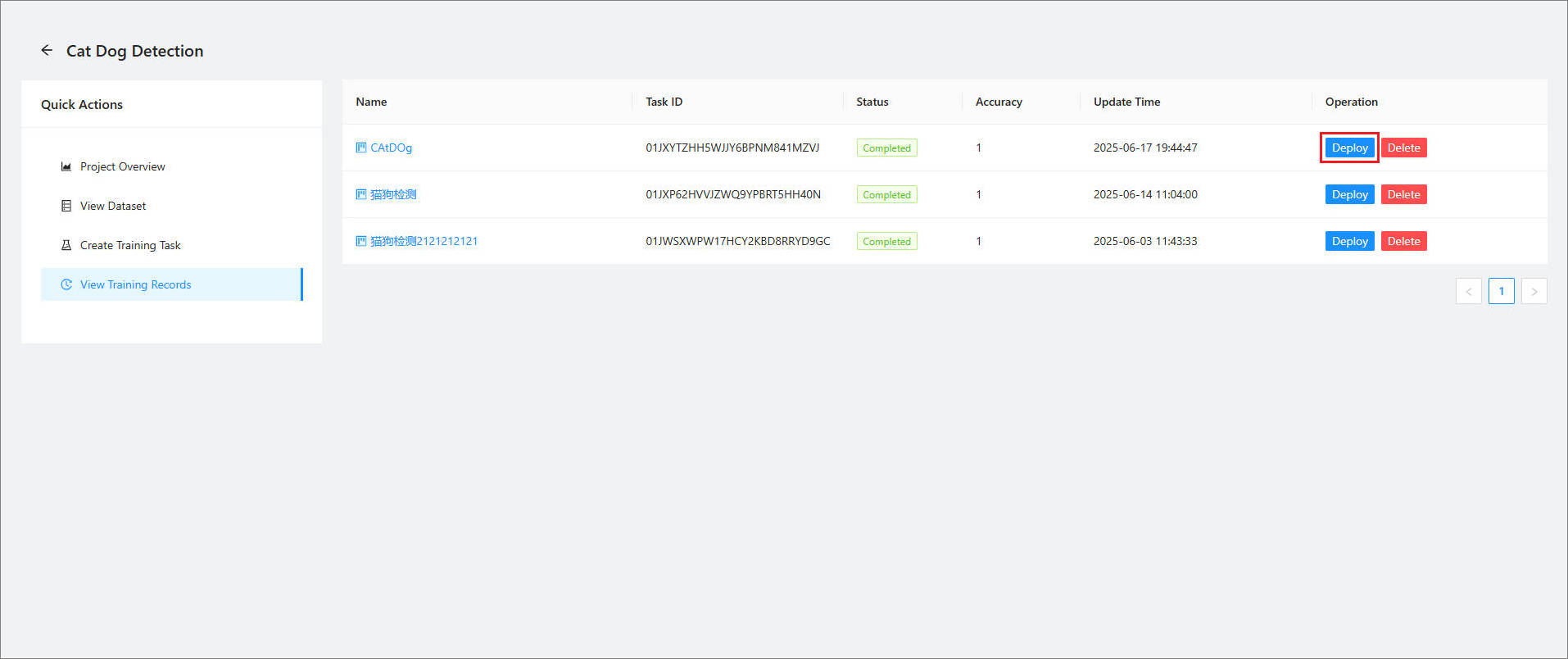Click Completed tag in 猫狗检测2121212121 row
Viewport: 1568px width, 659px height.
pyautogui.click(x=886, y=241)
